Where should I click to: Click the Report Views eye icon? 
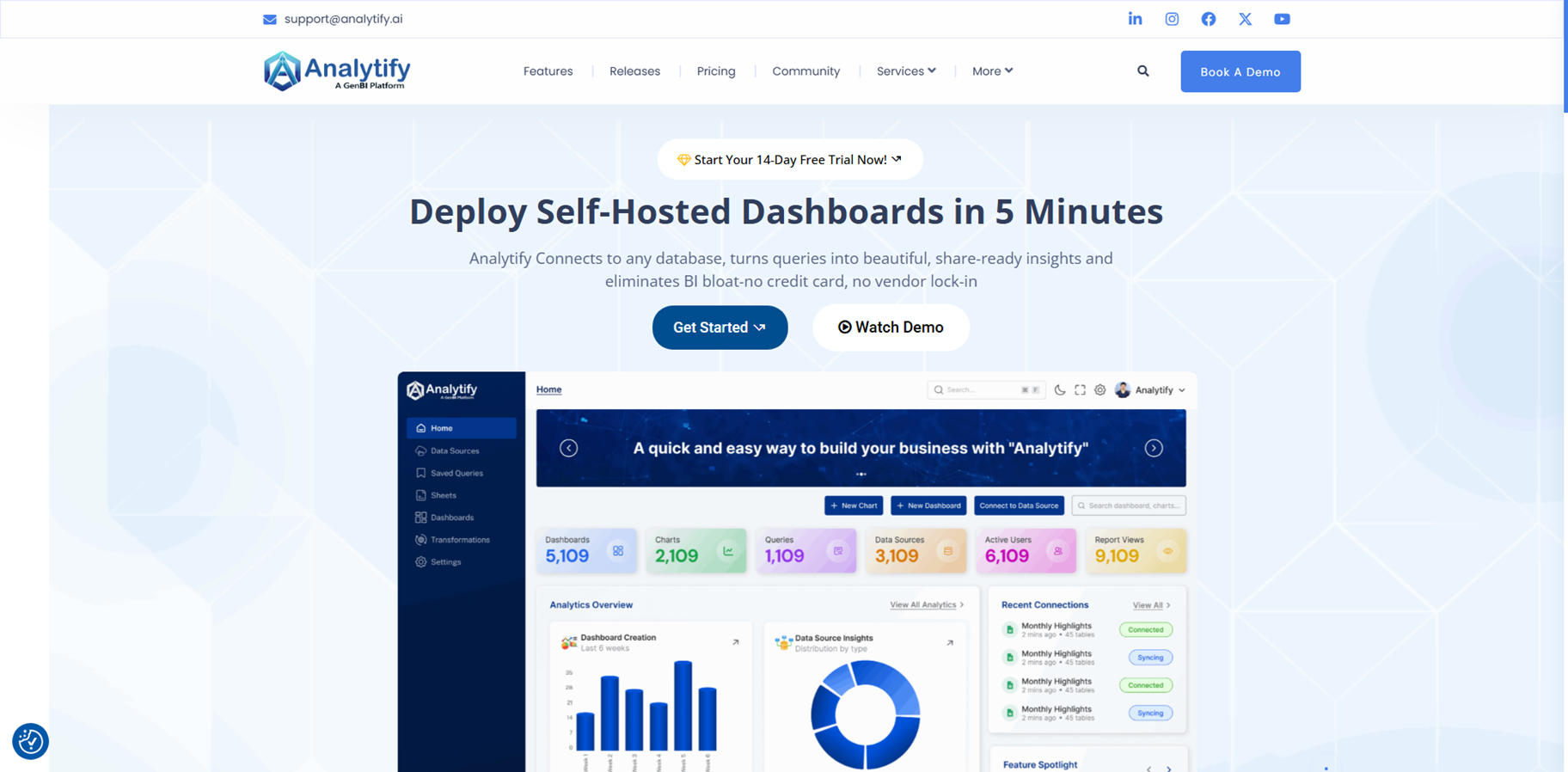(1168, 551)
